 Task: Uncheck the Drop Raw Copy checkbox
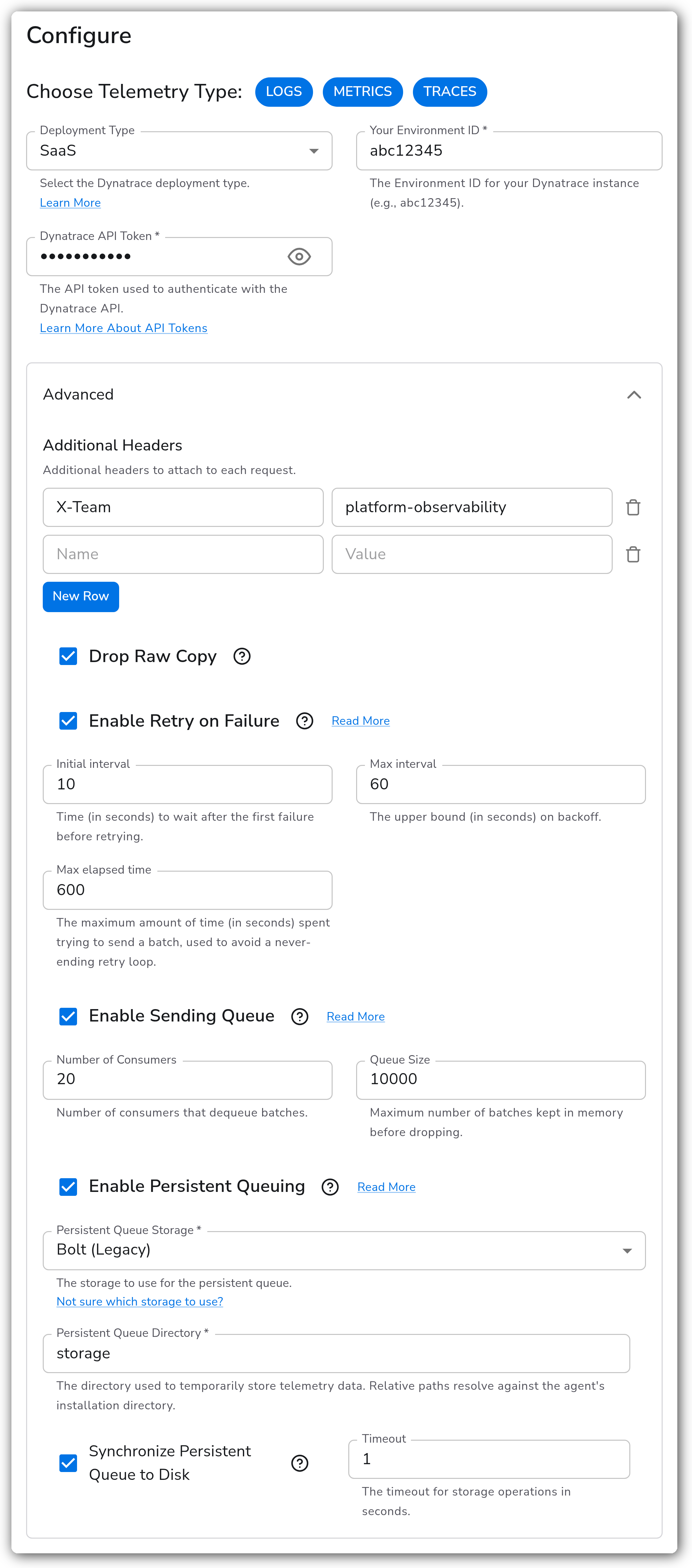coord(68,656)
